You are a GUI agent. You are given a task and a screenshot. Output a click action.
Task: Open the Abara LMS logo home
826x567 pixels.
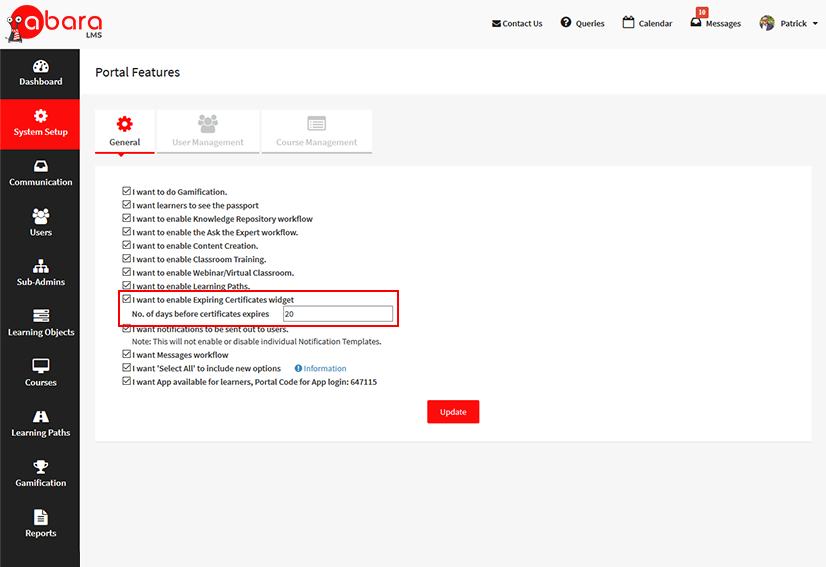pyautogui.click(x=54, y=24)
